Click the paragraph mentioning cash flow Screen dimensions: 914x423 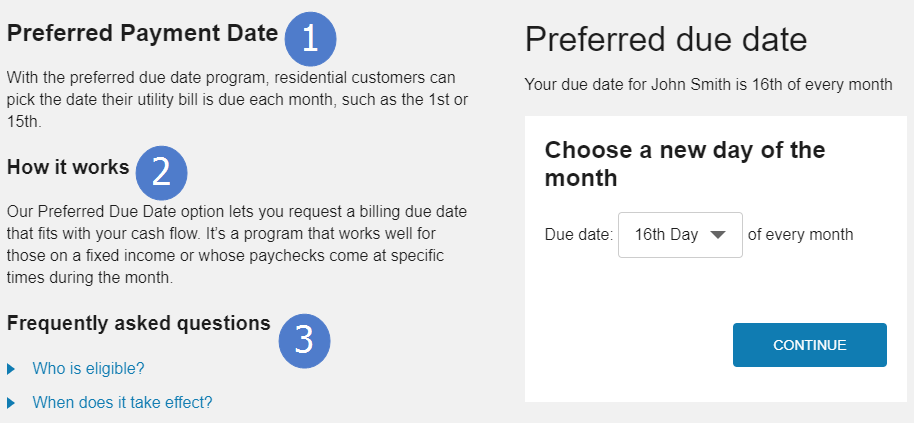tap(237, 245)
